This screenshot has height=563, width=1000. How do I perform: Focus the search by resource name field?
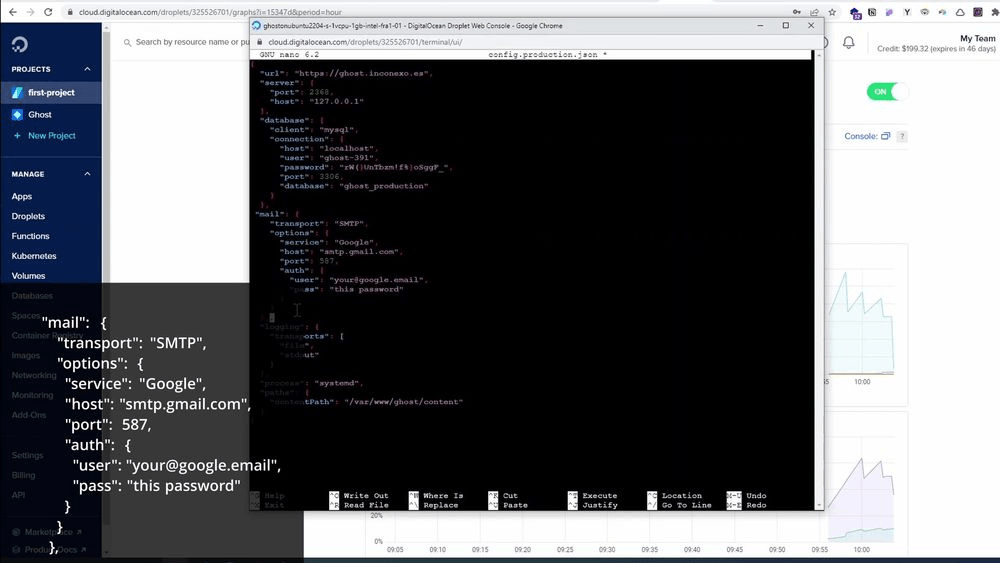pyautogui.click(x=191, y=42)
